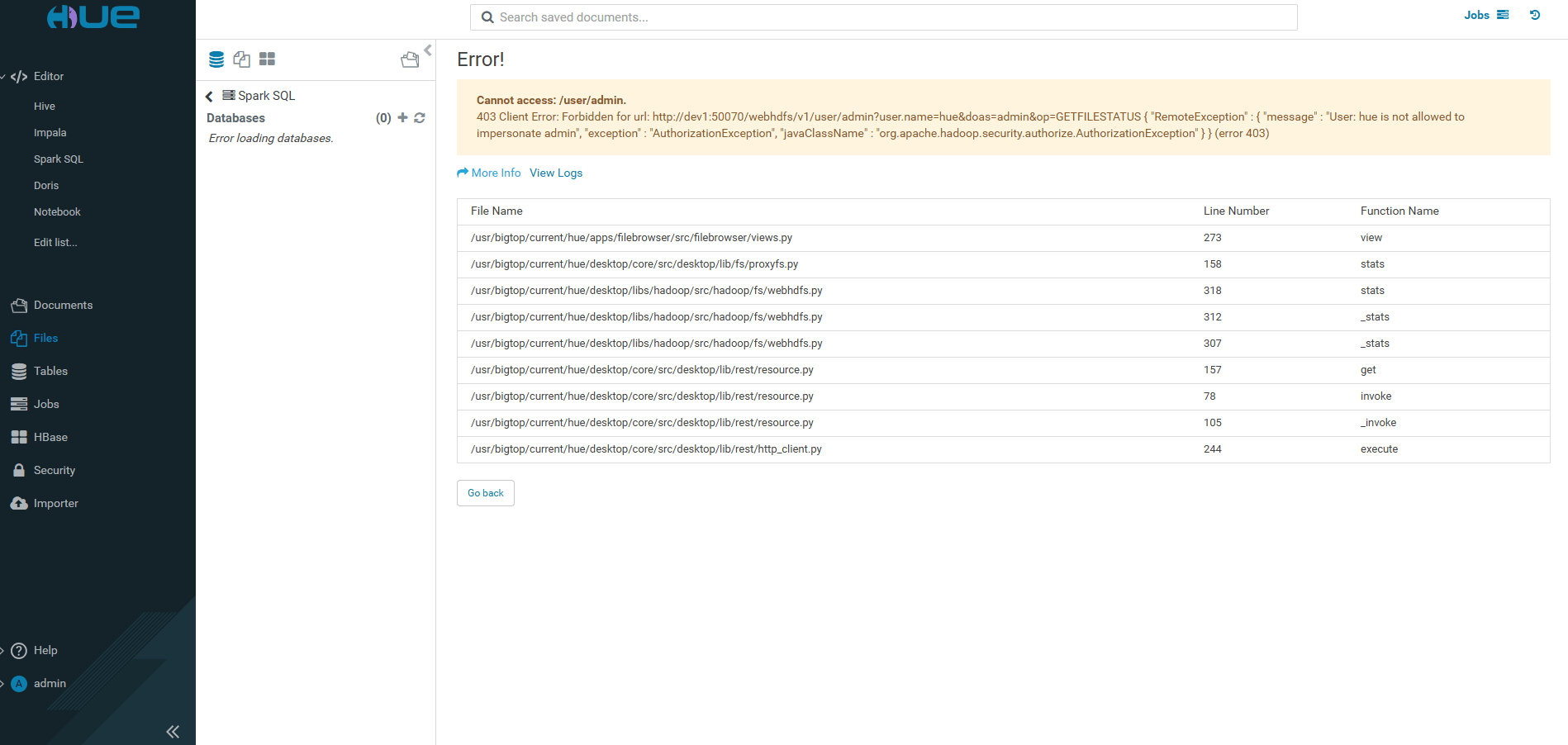Hide the assist panel with the arrow
1568x745 pixels.
(428, 50)
